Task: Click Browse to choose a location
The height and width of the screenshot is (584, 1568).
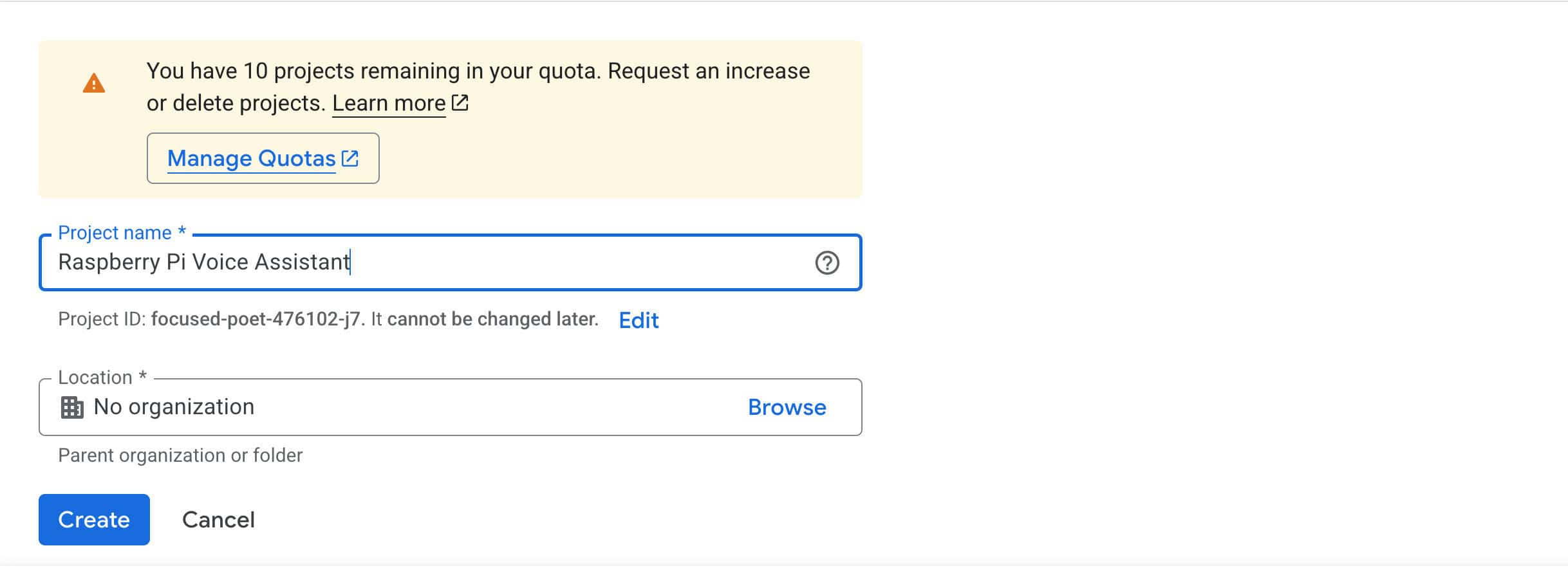Action: click(787, 407)
